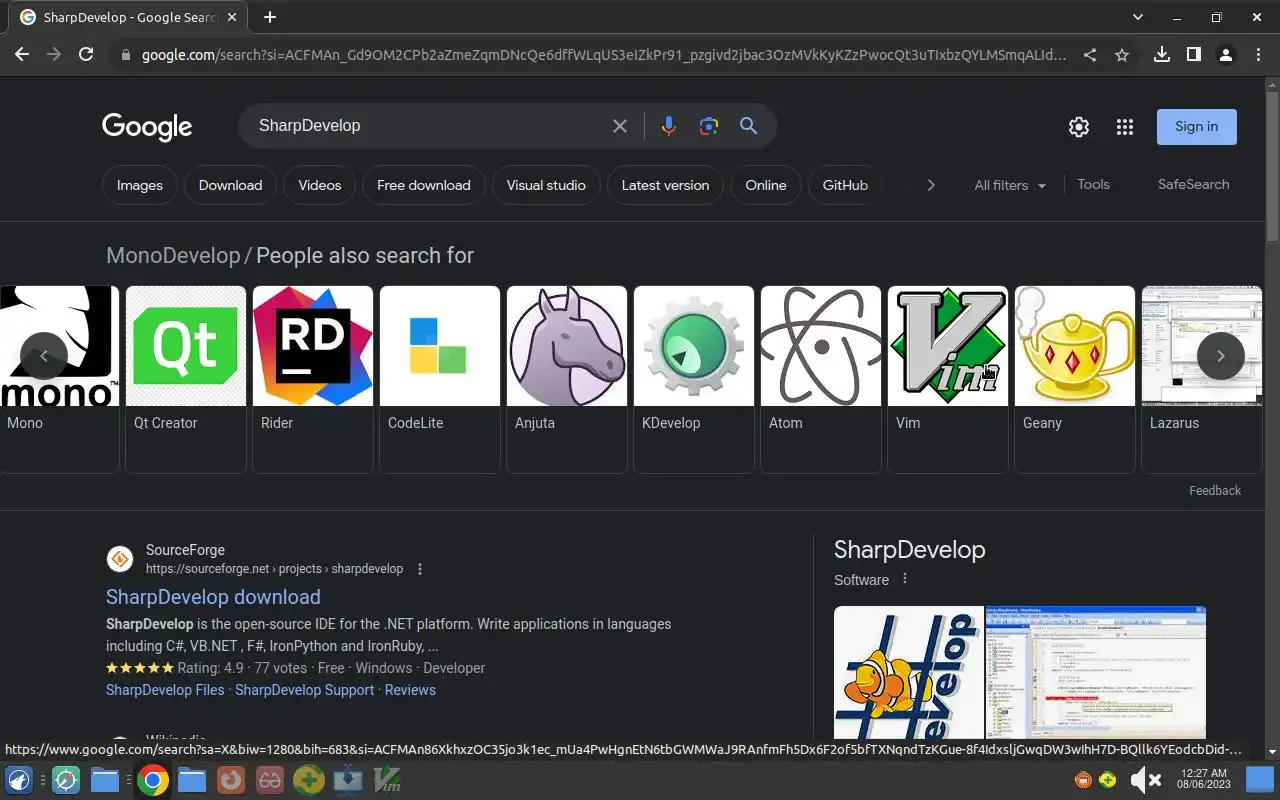Select the GitHub filter chip
This screenshot has width=1280, height=800.
pyautogui.click(x=845, y=185)
